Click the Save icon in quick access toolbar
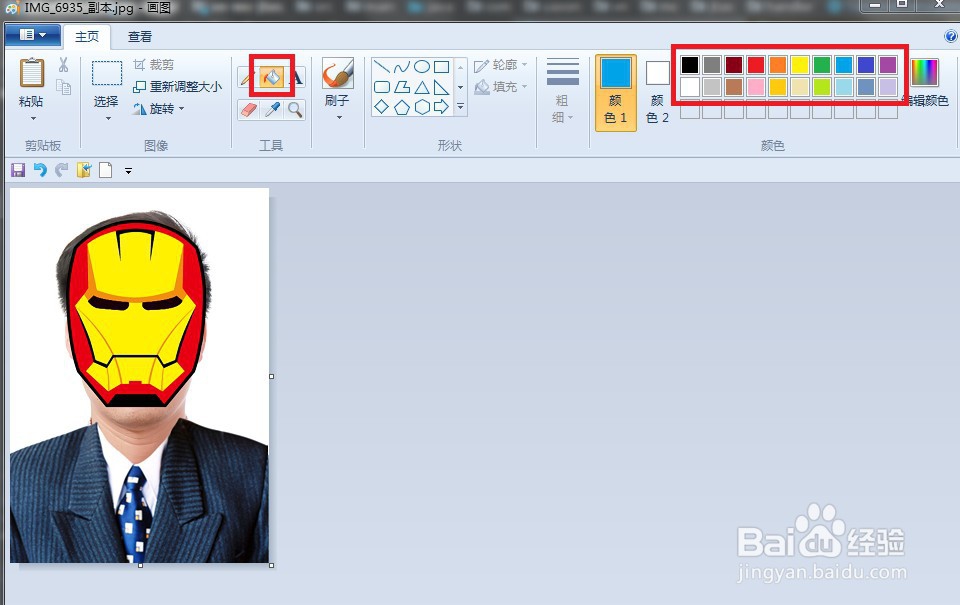The image size is (960, 605). point(18,170)
